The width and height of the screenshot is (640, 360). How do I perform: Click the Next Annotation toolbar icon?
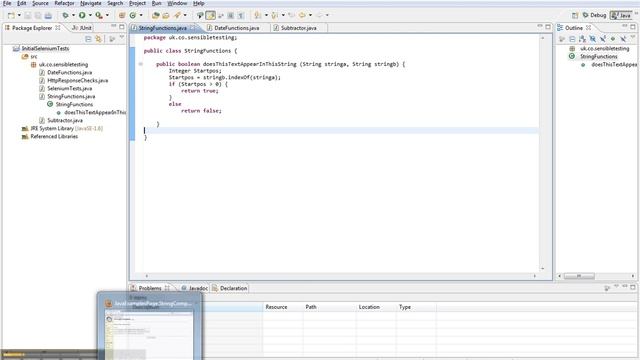tap(258, 16)
